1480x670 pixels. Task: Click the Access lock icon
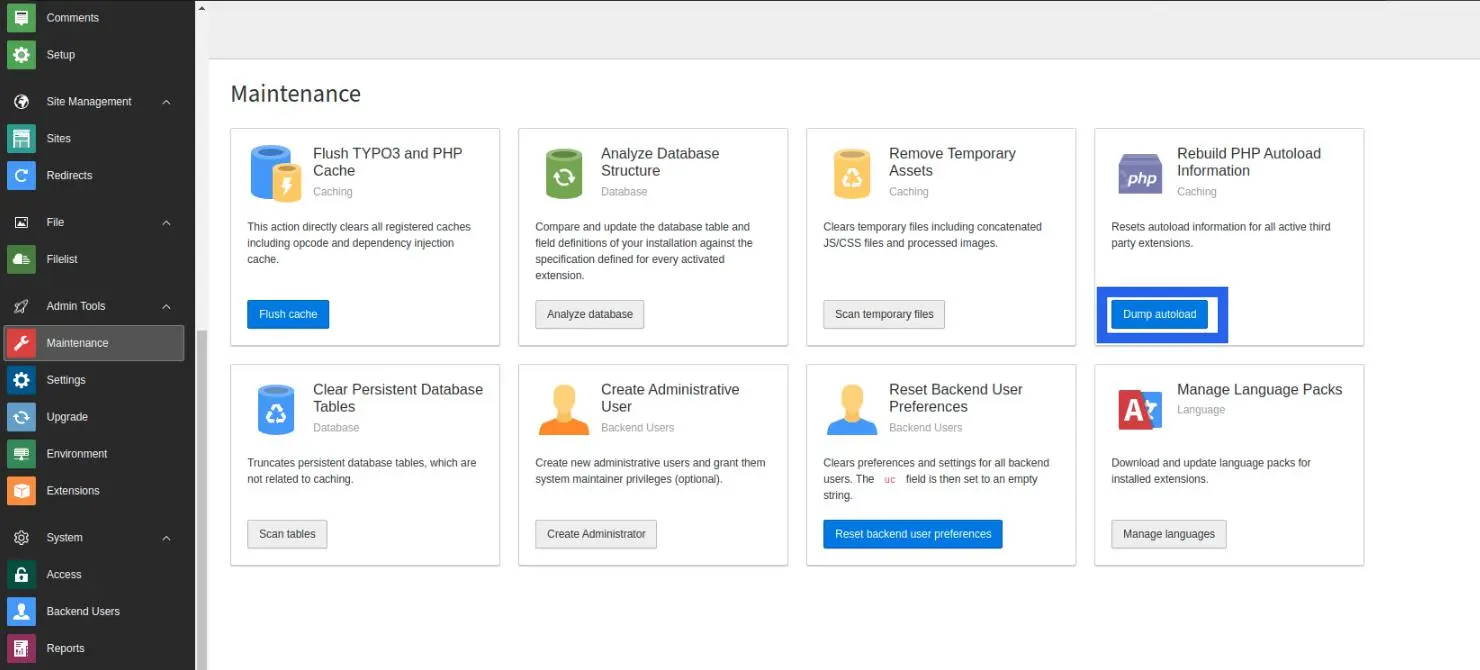pos(21,575)
